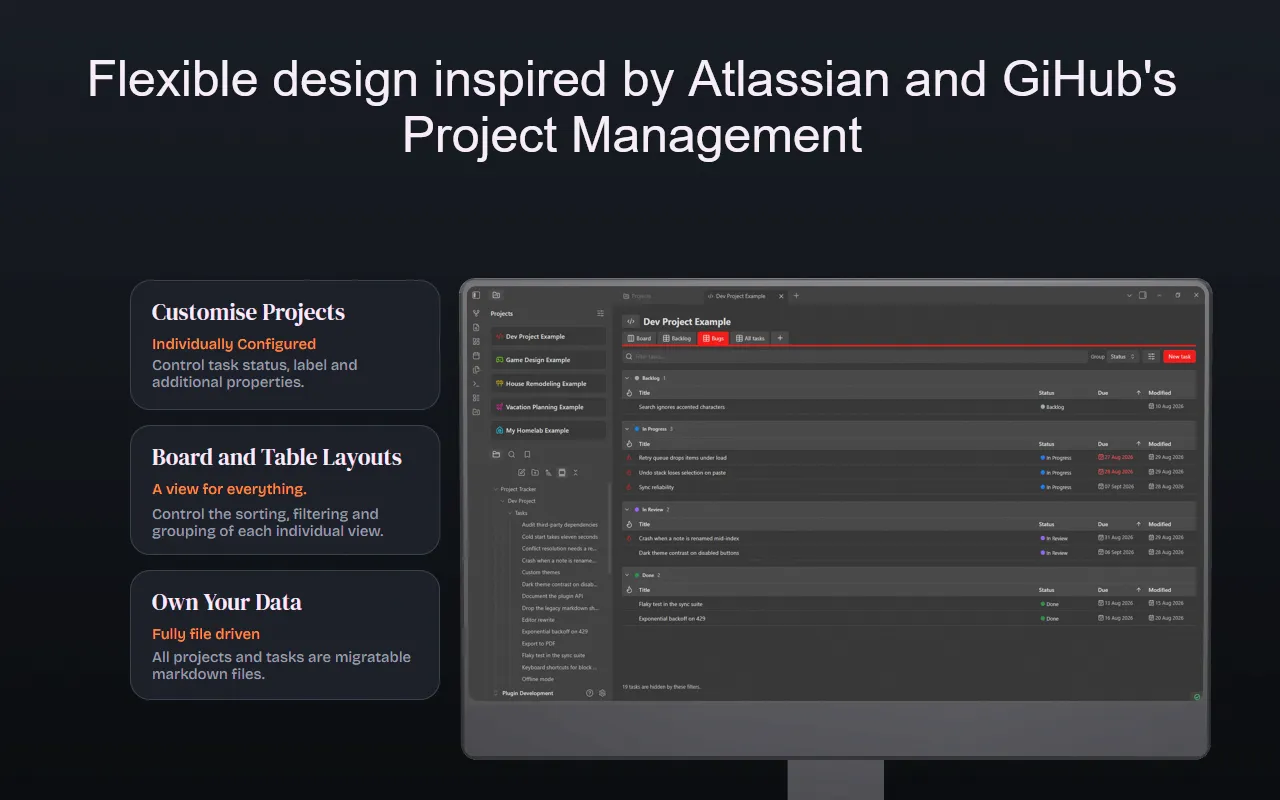The height and width of the screenshot is (800, 1280).
Task: Open the sidebar search magnifier icon
Action: (512, 454)
